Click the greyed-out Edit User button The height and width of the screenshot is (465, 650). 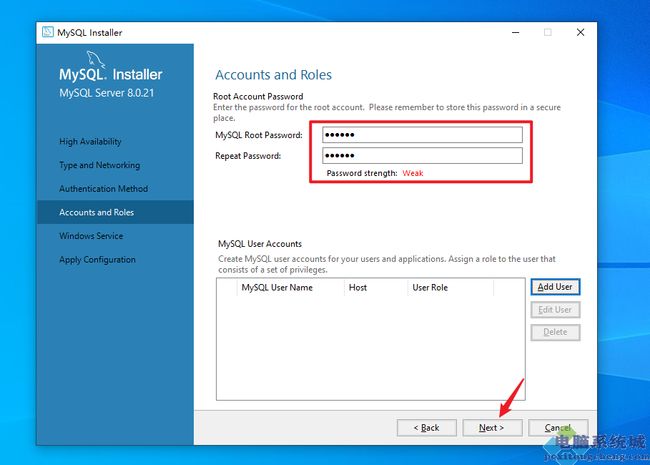pos(555,310)
